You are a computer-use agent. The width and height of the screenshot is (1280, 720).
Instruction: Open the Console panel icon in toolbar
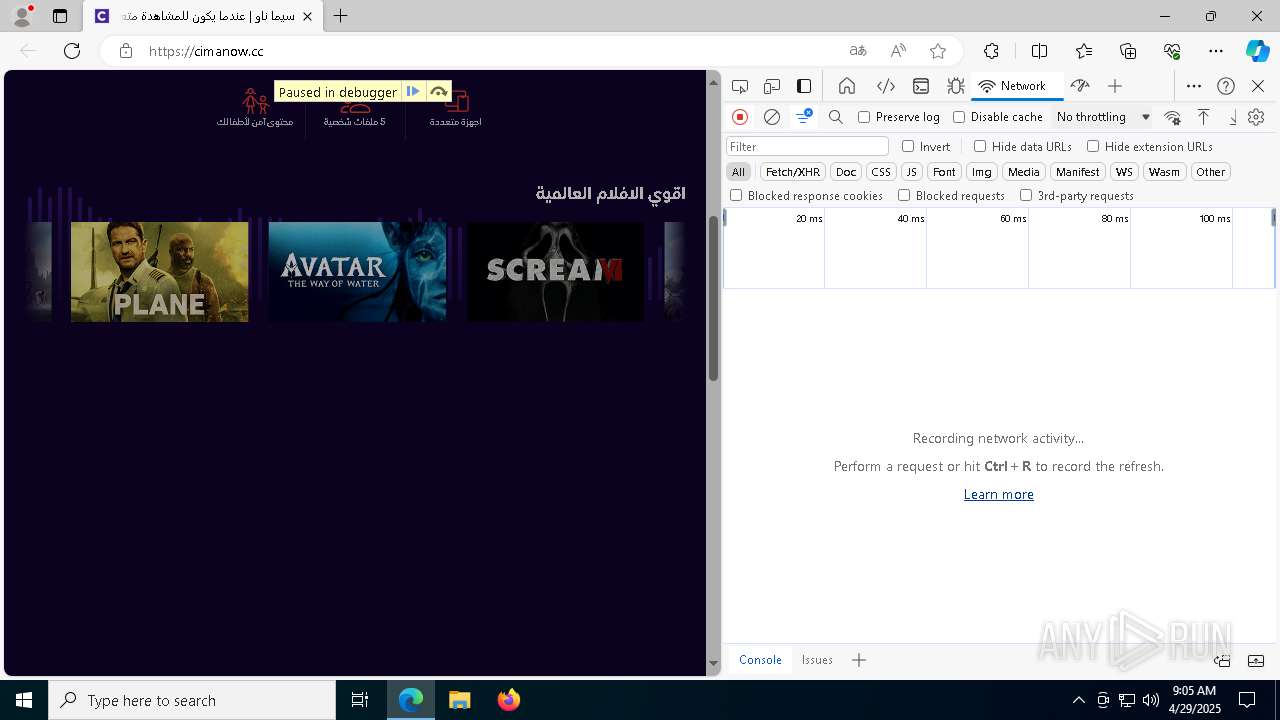pos(921,86)
